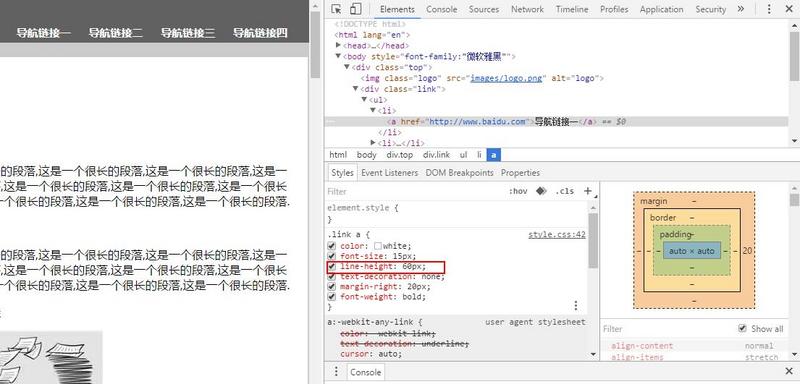
Task: Collapse the ul element node
Action: (364, 99)
